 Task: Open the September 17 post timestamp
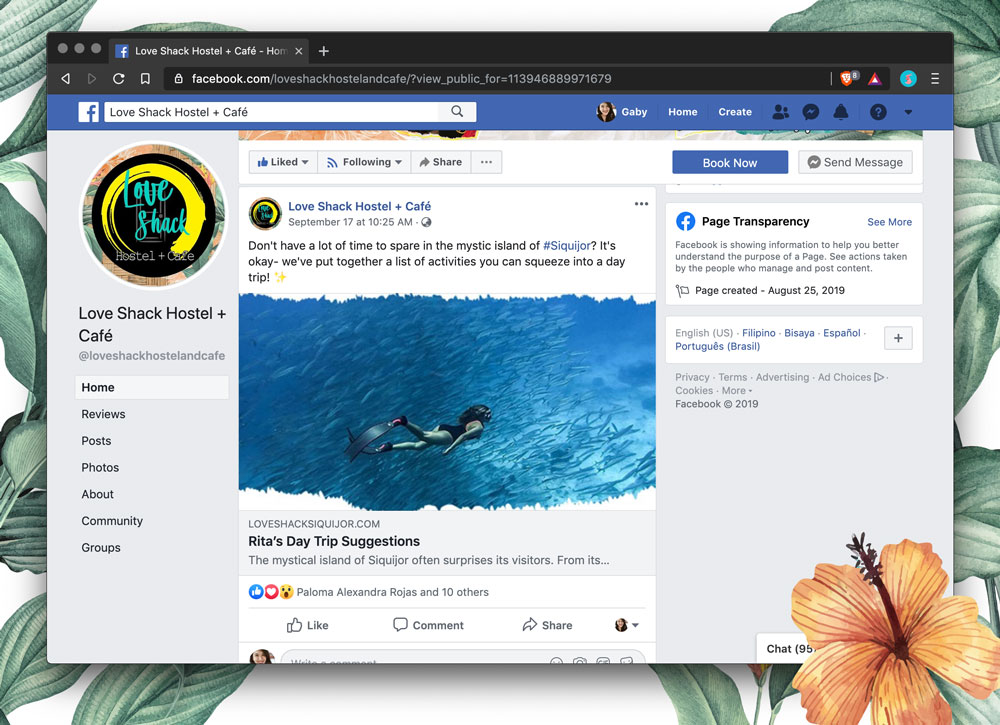[x=350, y=222]
